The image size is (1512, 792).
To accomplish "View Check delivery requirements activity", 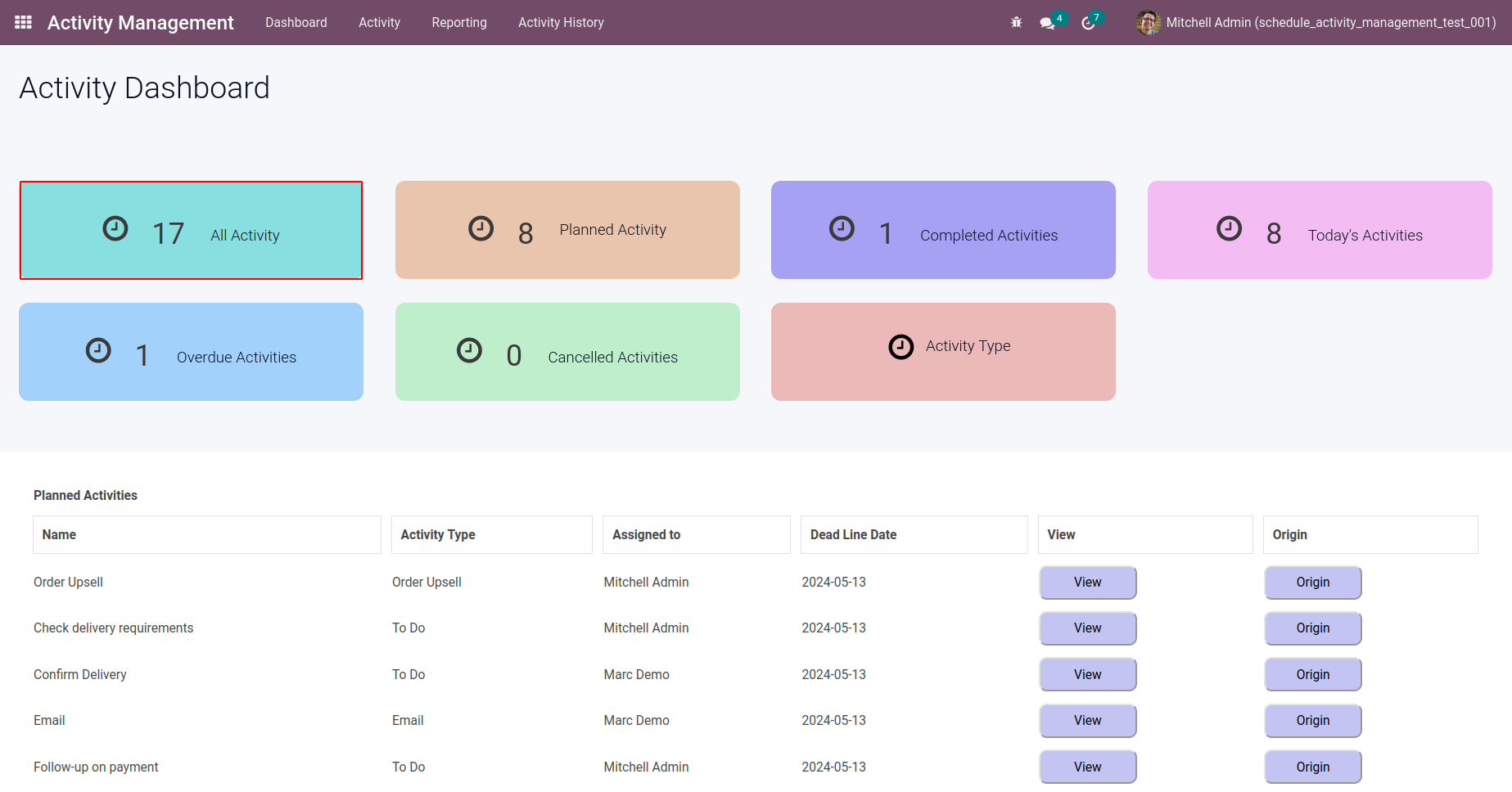I will coord(1088,628).
